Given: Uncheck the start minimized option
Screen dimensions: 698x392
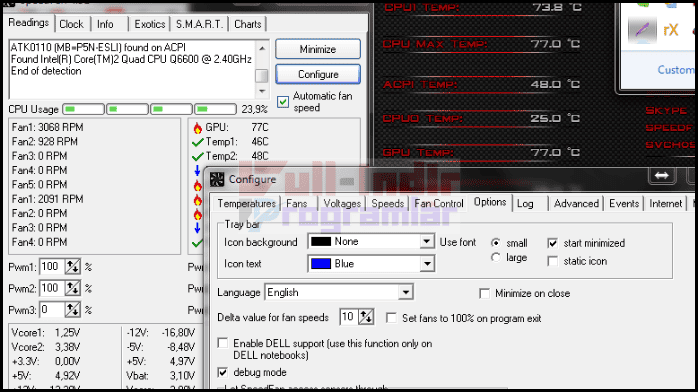Looking at the screenshot, I should tap(552, 243).
